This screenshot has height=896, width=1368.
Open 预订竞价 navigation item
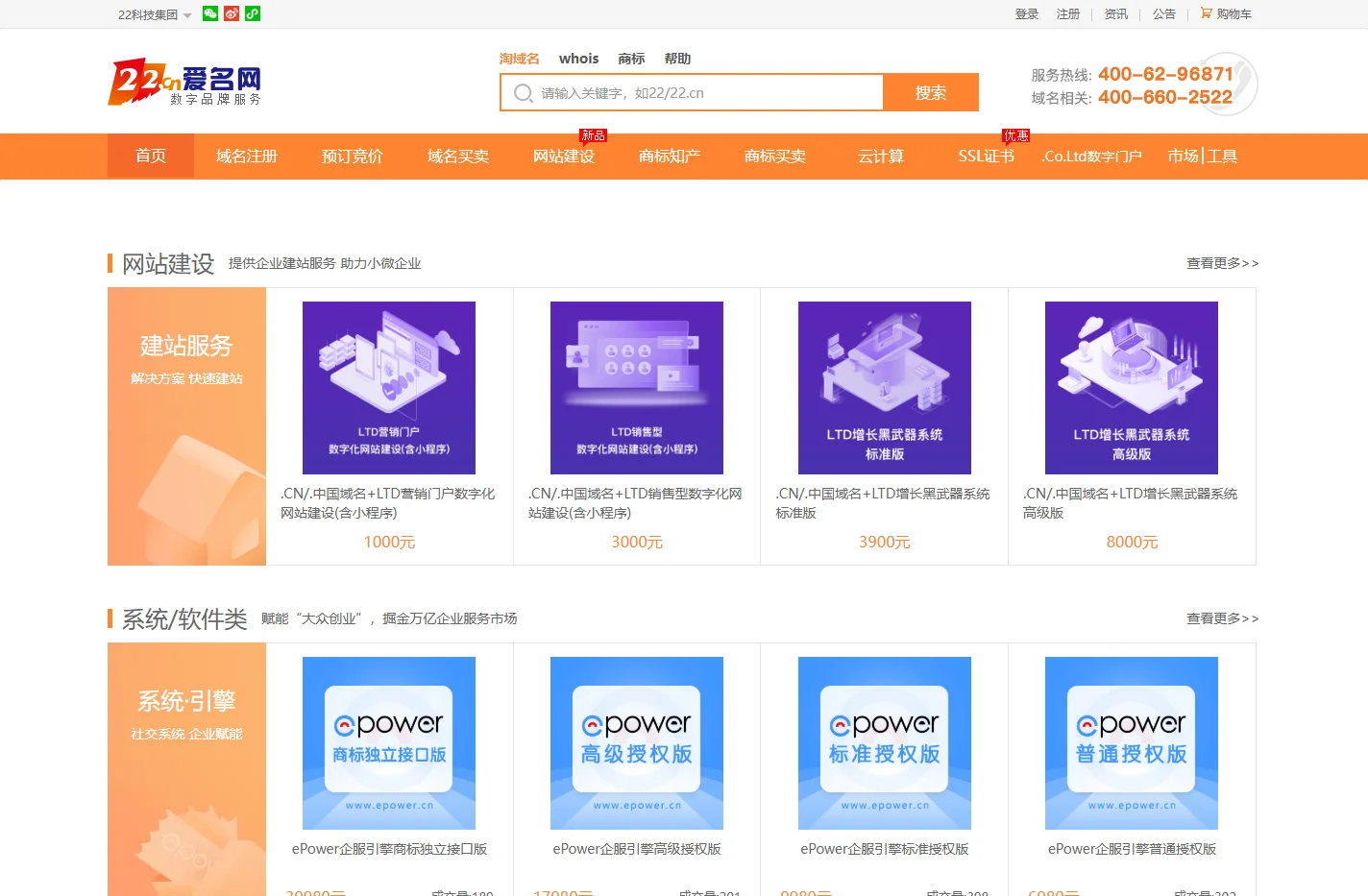click(x=353, y=156)
